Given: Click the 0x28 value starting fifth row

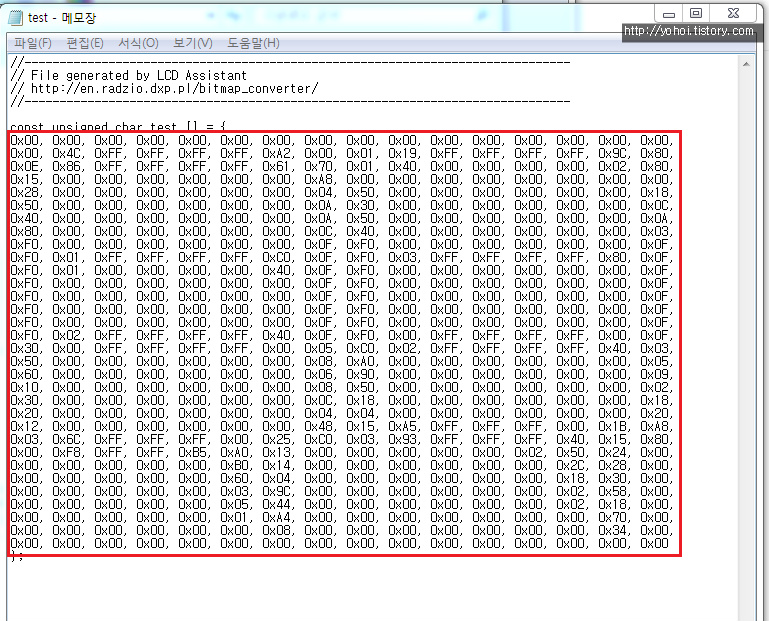Looking at the screenshot, I should (x=25, y=193).
